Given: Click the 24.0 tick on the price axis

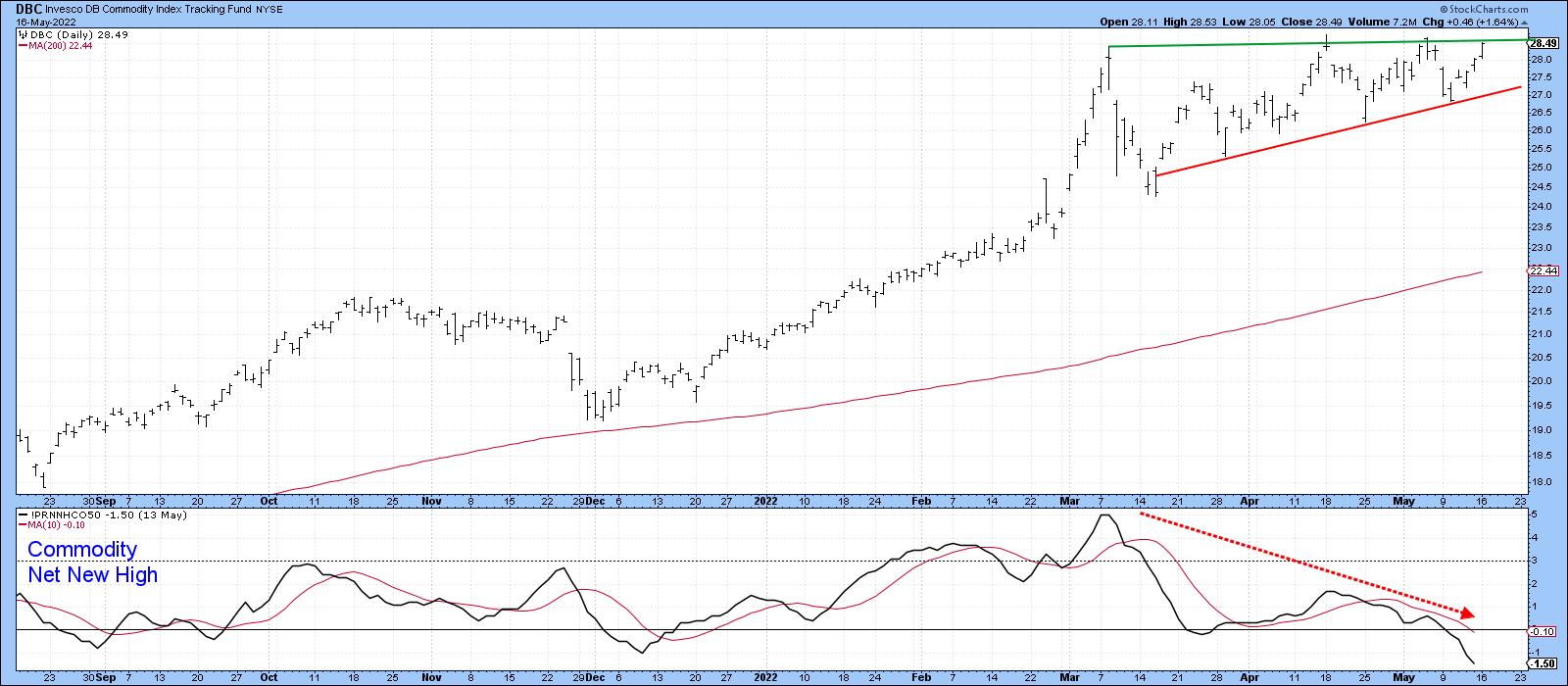Looking at the screenshot, I should point(1540,207).
